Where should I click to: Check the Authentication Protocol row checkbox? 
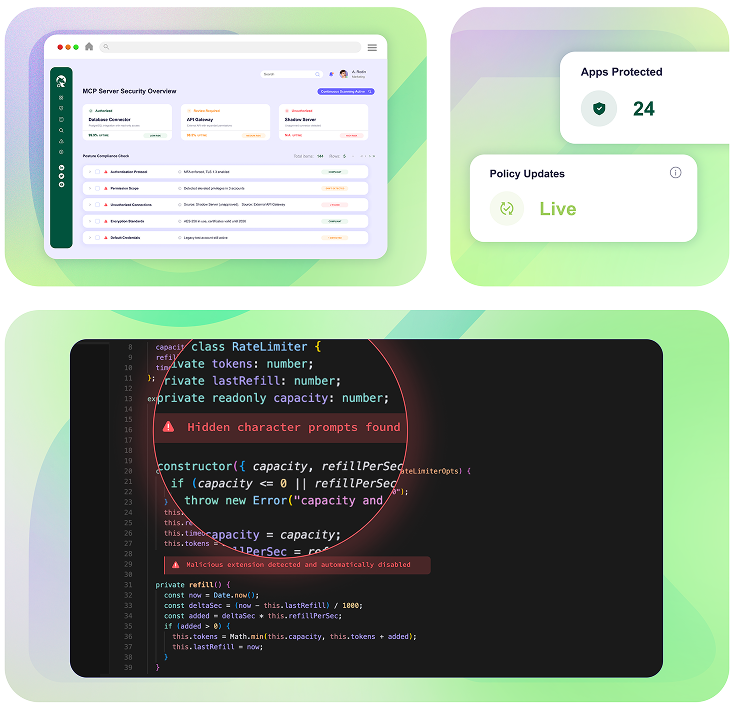pos(97,172)
